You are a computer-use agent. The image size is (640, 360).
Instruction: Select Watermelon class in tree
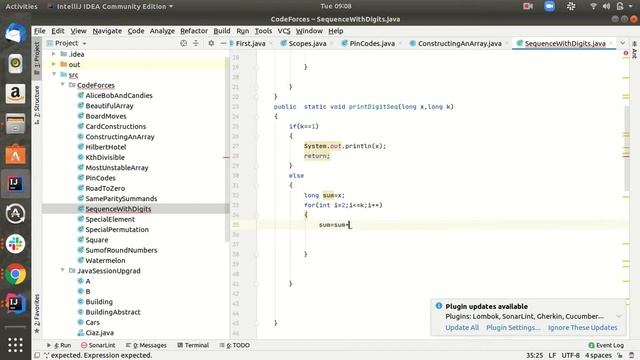pos(105,260)
